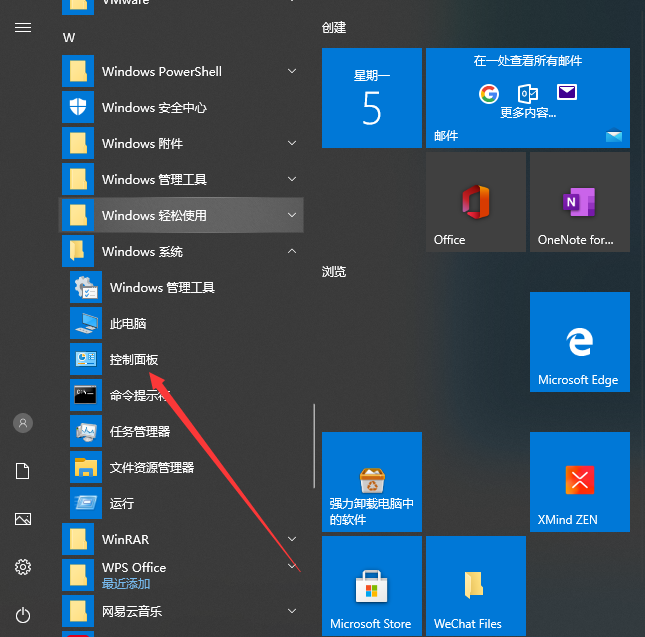Open the calendar tile showing 星期一 5
The image size is (645, 637).
tap(372, 98)
